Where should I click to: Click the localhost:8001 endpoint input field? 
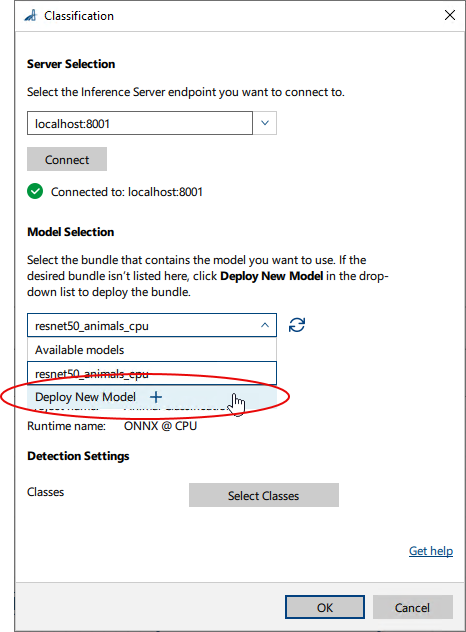pos(140,123)
